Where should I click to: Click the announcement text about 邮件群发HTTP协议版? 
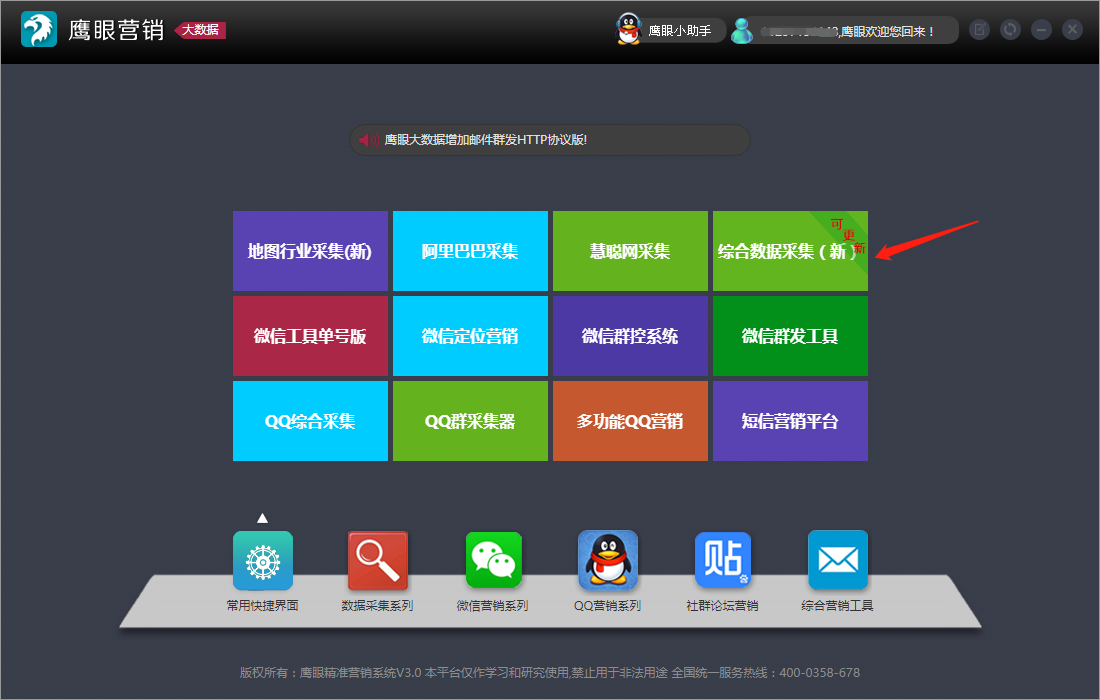[x=485, y=140]
